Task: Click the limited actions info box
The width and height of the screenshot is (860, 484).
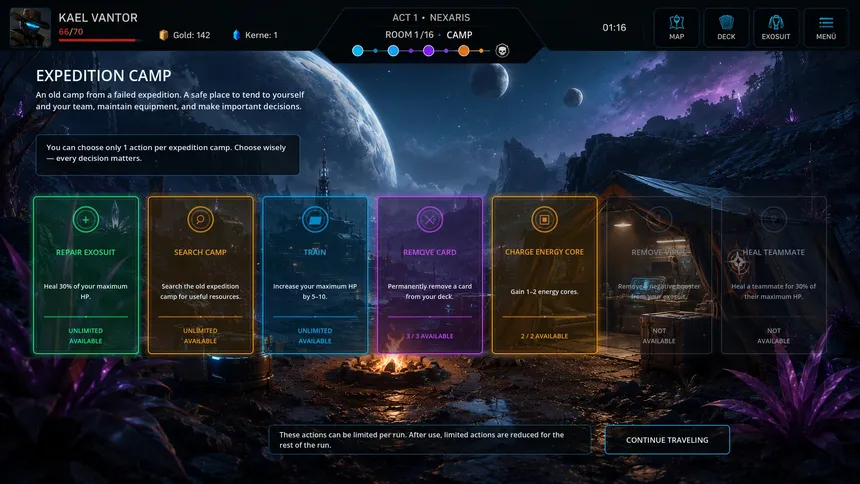Action: click(429, 440)
